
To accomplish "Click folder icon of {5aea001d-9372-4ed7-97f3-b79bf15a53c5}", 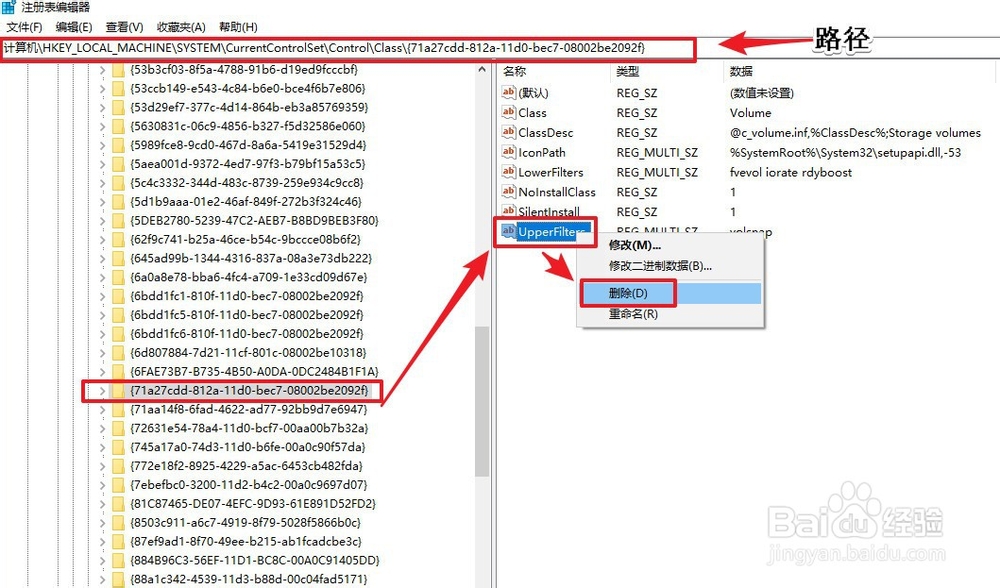I will [x=118, y=164].
